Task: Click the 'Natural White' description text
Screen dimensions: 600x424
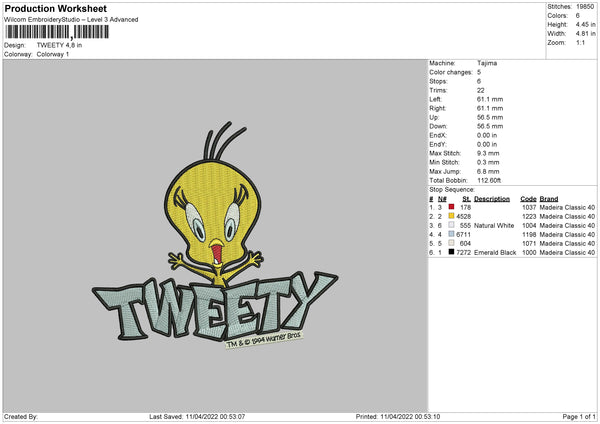Action: click(x=494, y=225)
